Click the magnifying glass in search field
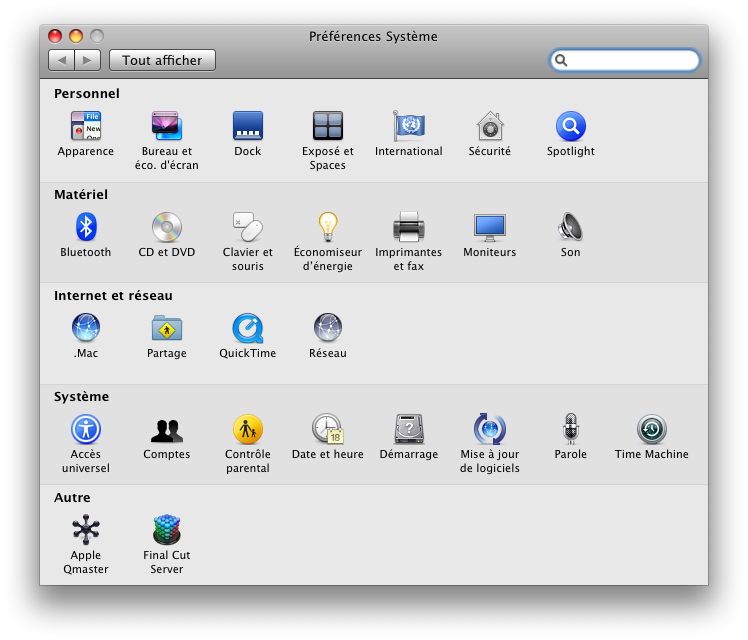 pyautogui.click(x=561, y=60)
